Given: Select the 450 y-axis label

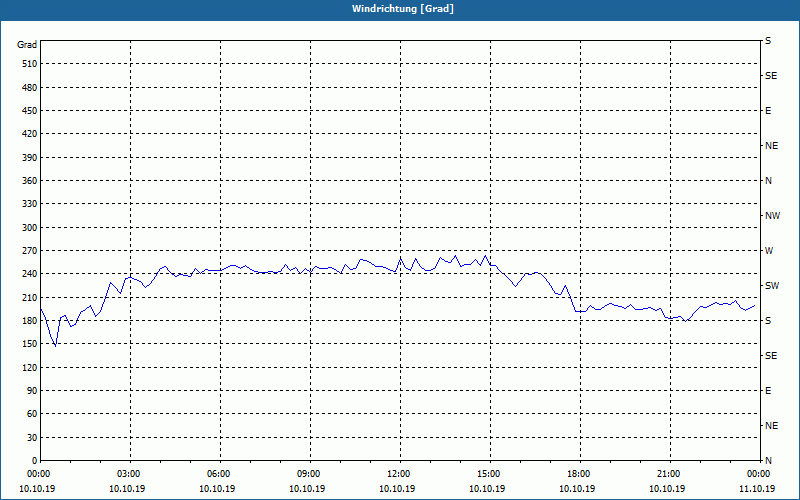Looking at the screenshot, I should 30,111.
